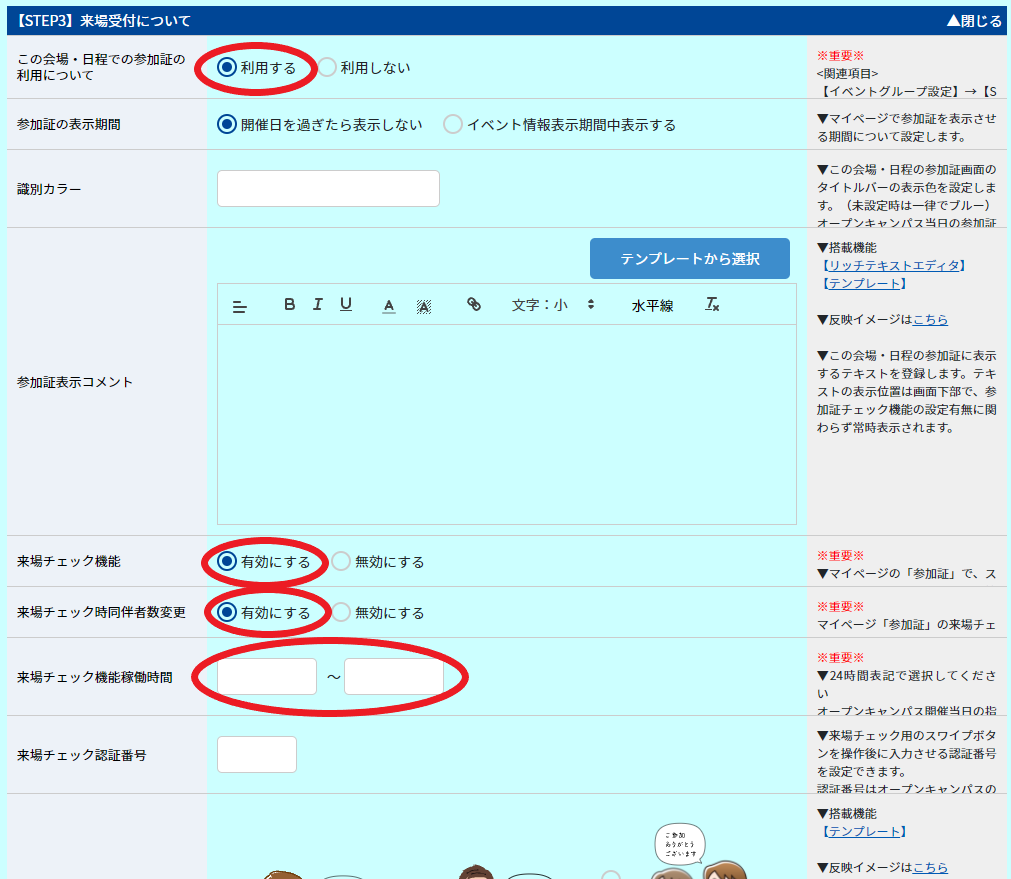Open font color picker icon
This screenshot has height=879, width=1011.
[389, 306]
